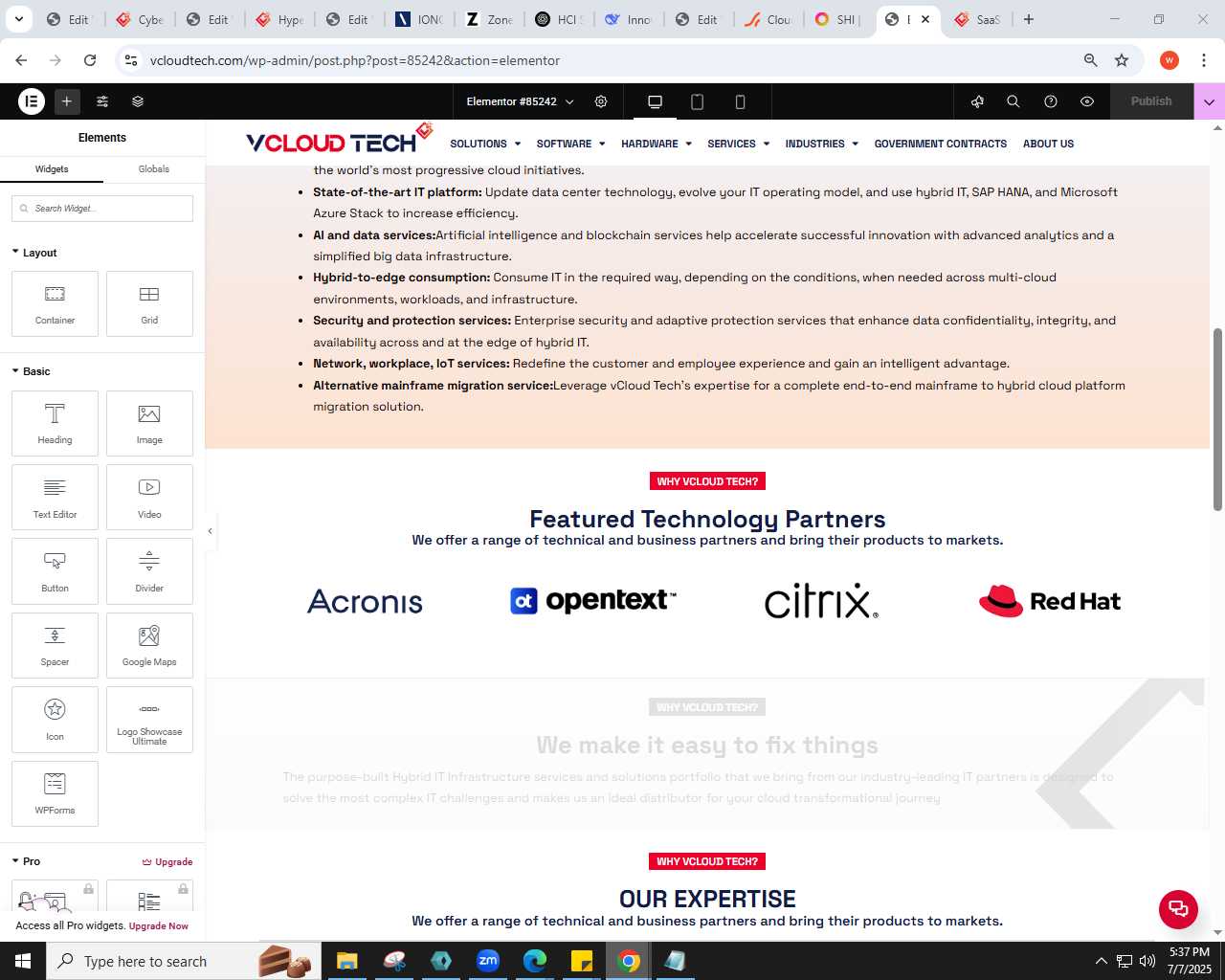Select the WPForms widget

click(x=55, y=793)
